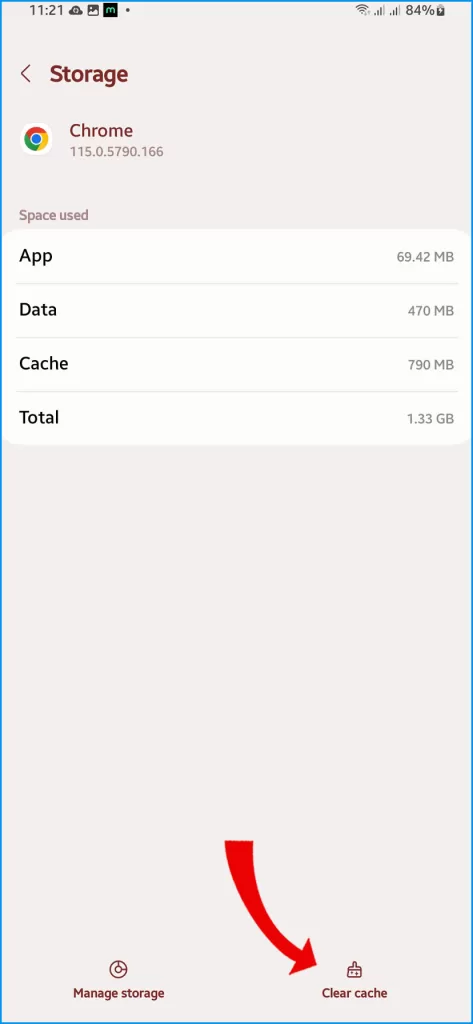Screen dimensions: 473x1024
Task: Tap the App row showing 69.42 MB
Action: click(236, 257)
